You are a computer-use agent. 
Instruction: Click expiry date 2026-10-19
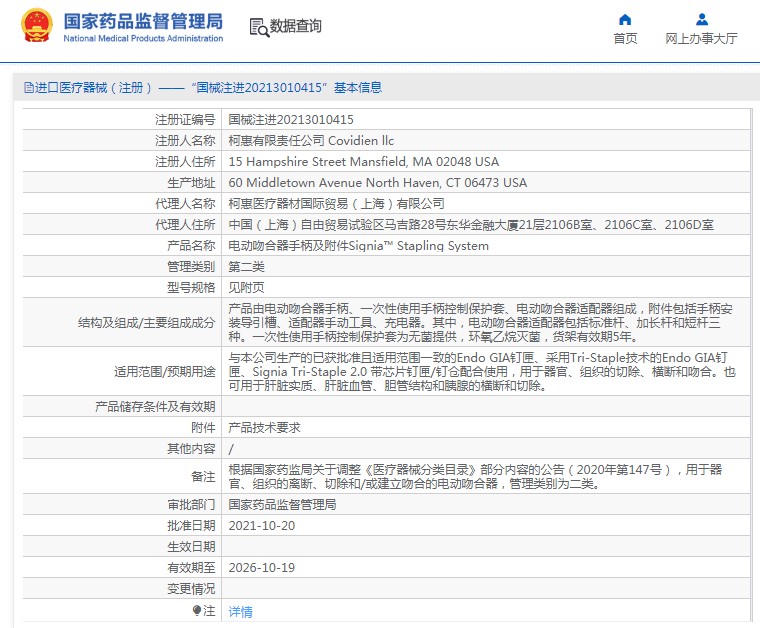point(262,568)
